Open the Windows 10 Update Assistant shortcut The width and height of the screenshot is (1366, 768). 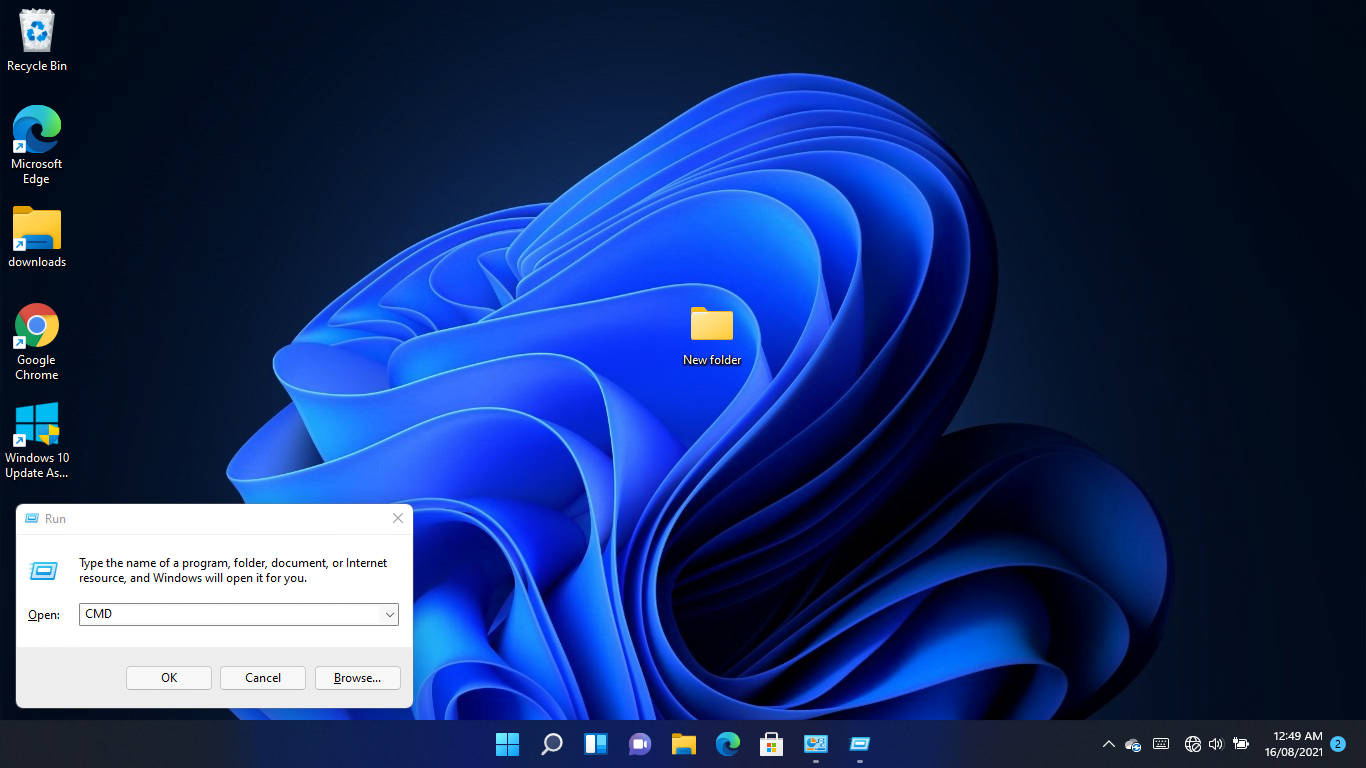pyautogui.click(x=36, y=424)
